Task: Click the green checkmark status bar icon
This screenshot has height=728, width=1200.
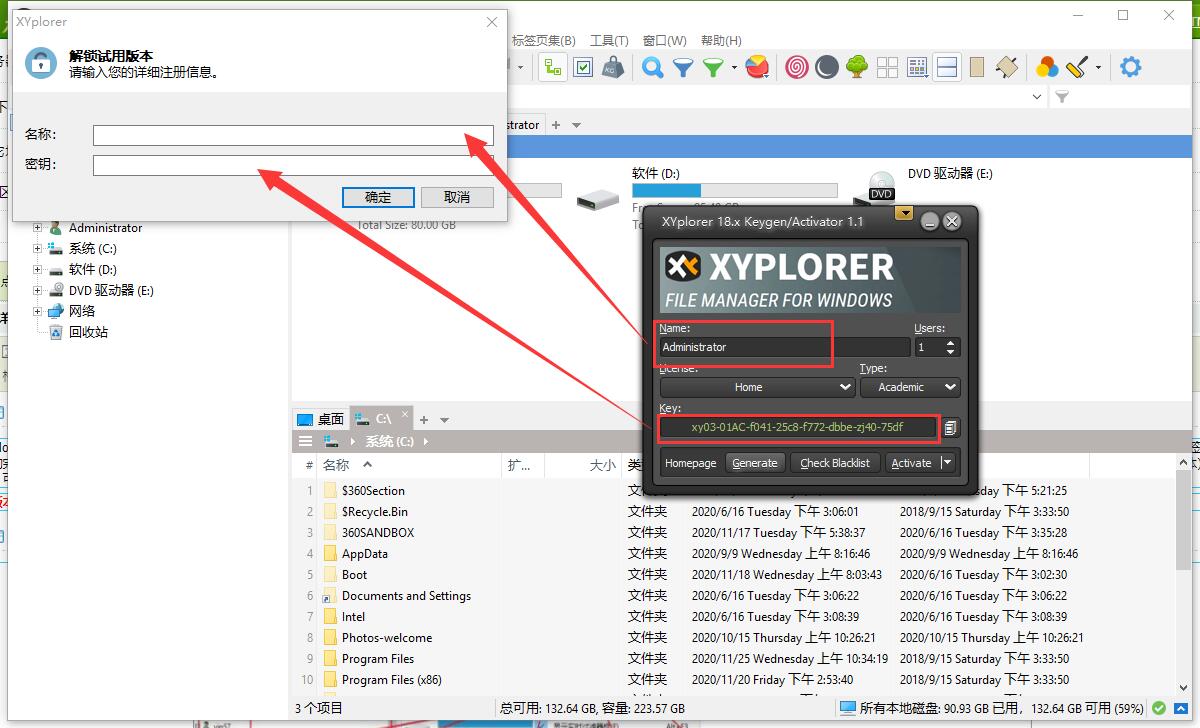Action: pos(1159,708)
